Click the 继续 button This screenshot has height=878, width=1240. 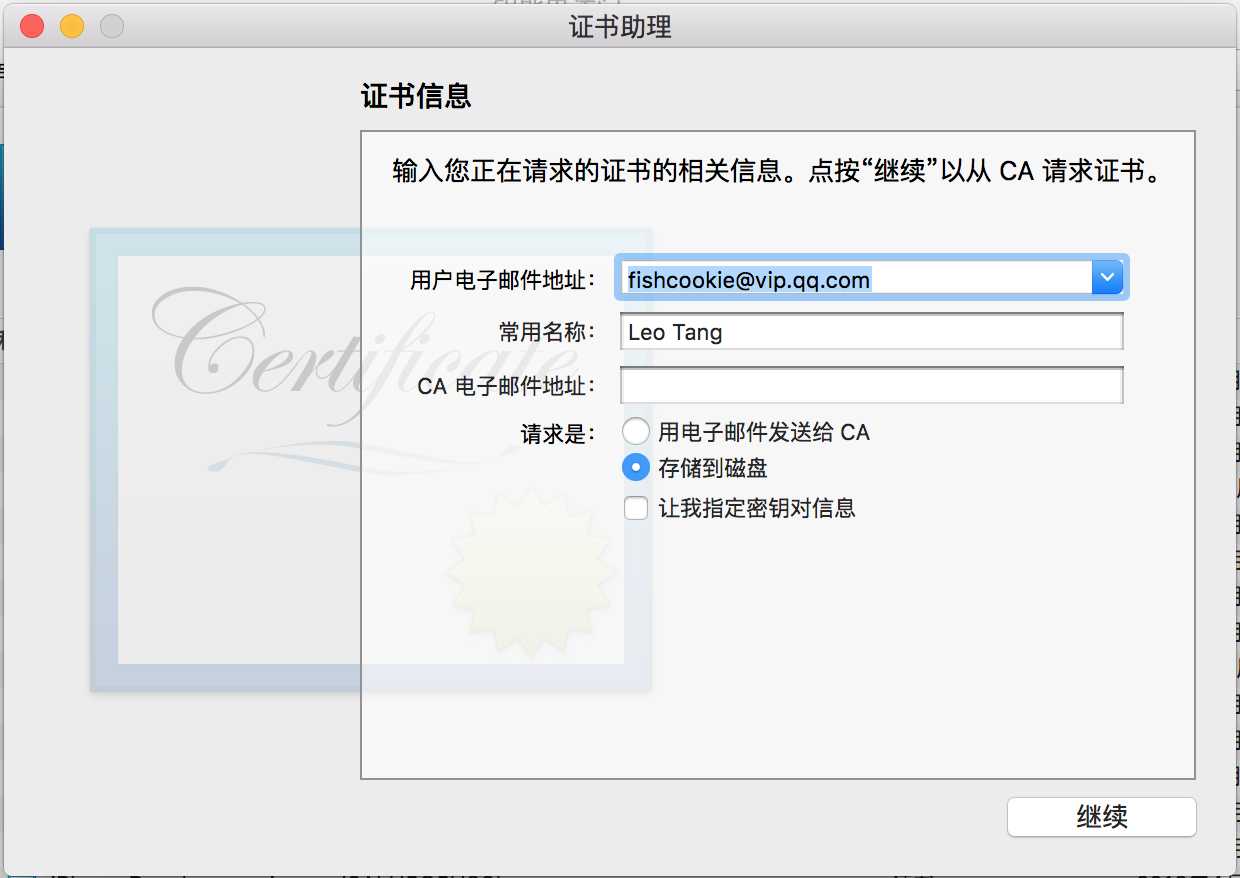pyautogui.click(x=1101, y=817)
